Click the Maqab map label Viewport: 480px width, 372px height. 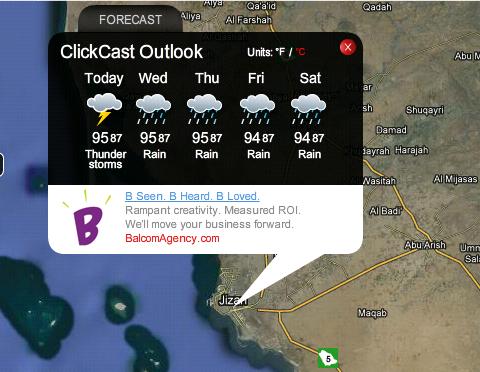click(372, 313)
